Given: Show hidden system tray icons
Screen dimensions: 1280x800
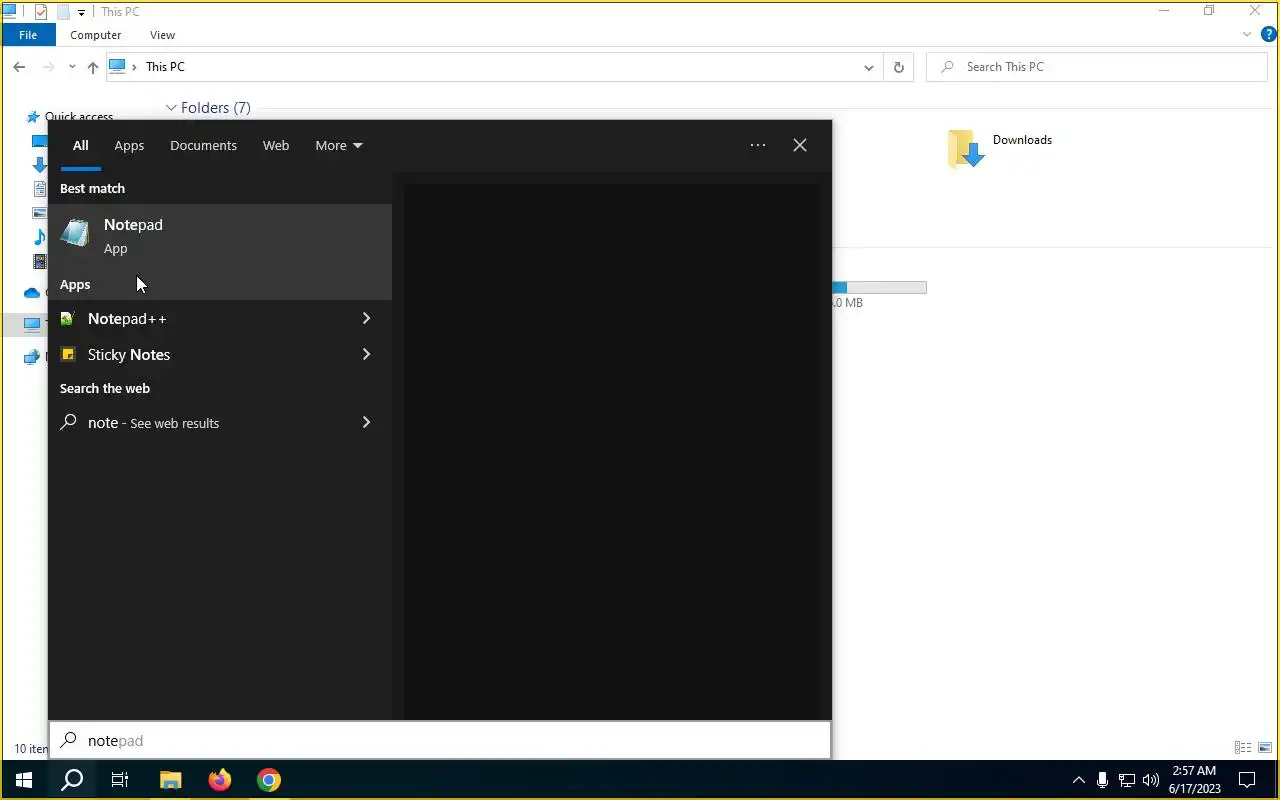Looking at the screenshot, I should click(1078, 780).
